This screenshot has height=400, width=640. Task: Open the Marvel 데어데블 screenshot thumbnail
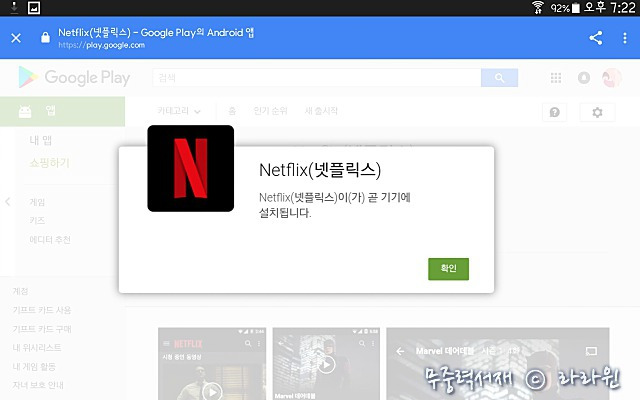(x=498, y=364)
